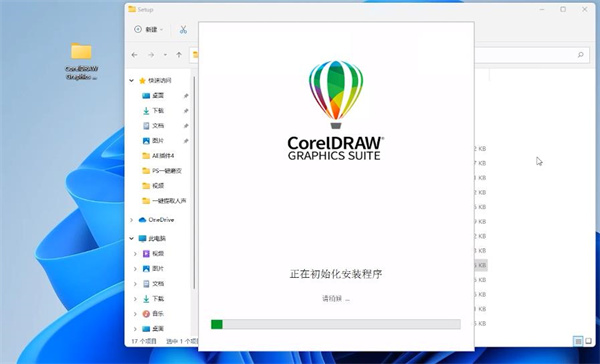This screenshot has width=600, height=364.
Task: Go up one folder level with up arrow
Action: pyautogui.click(x=179, y=55)
